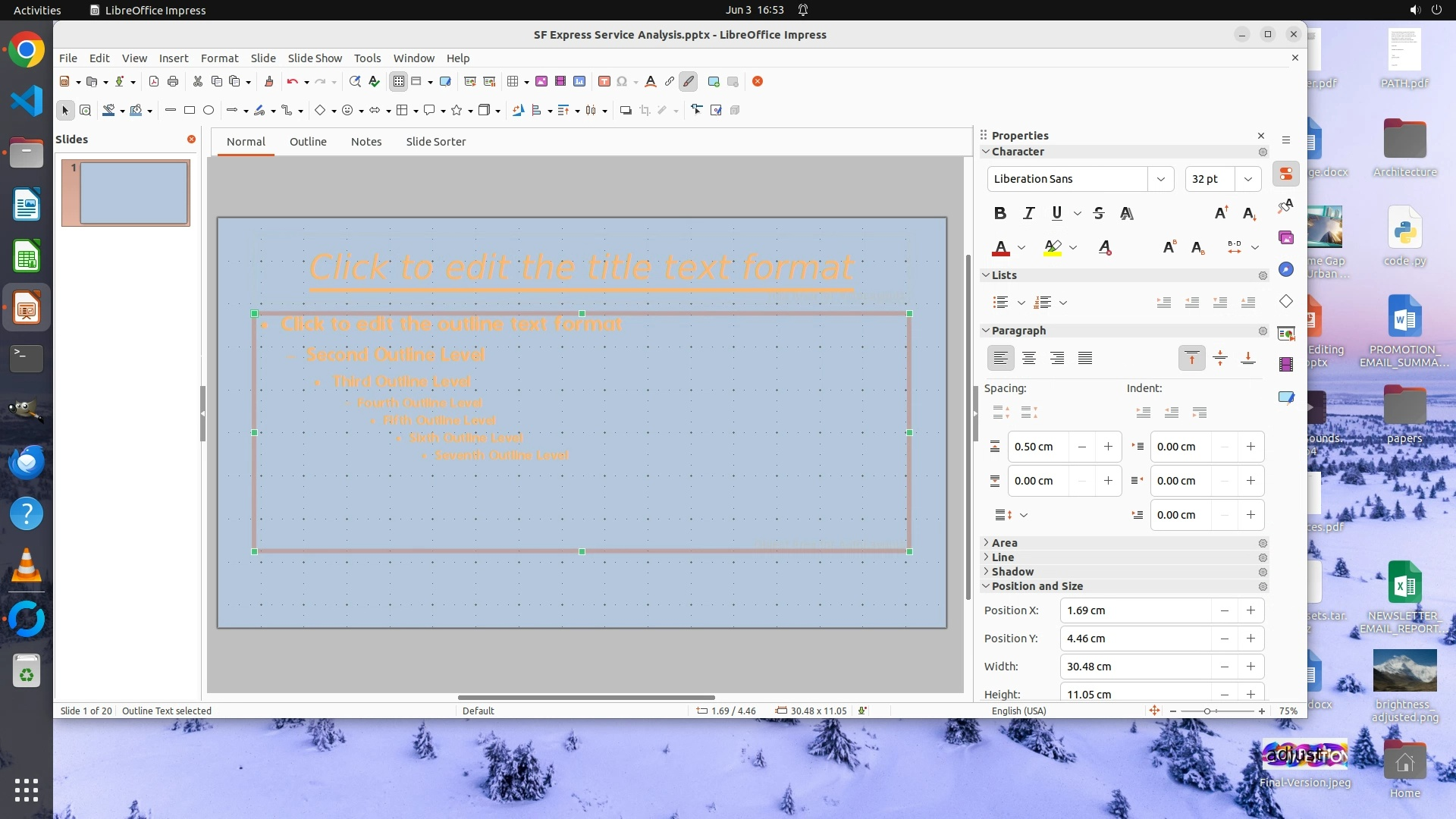Switch to the Slide Sorter tab
The image size is (1456, 819).
[x=435, y=142]
